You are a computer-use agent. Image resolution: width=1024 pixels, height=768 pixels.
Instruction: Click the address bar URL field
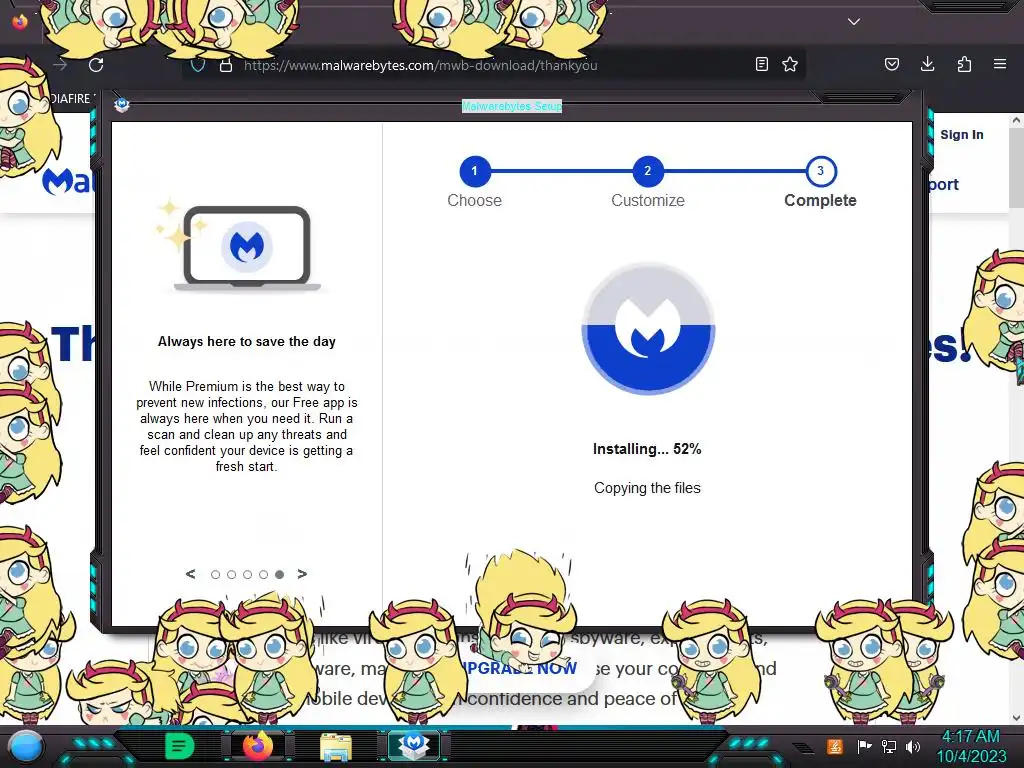click(496, 65)
